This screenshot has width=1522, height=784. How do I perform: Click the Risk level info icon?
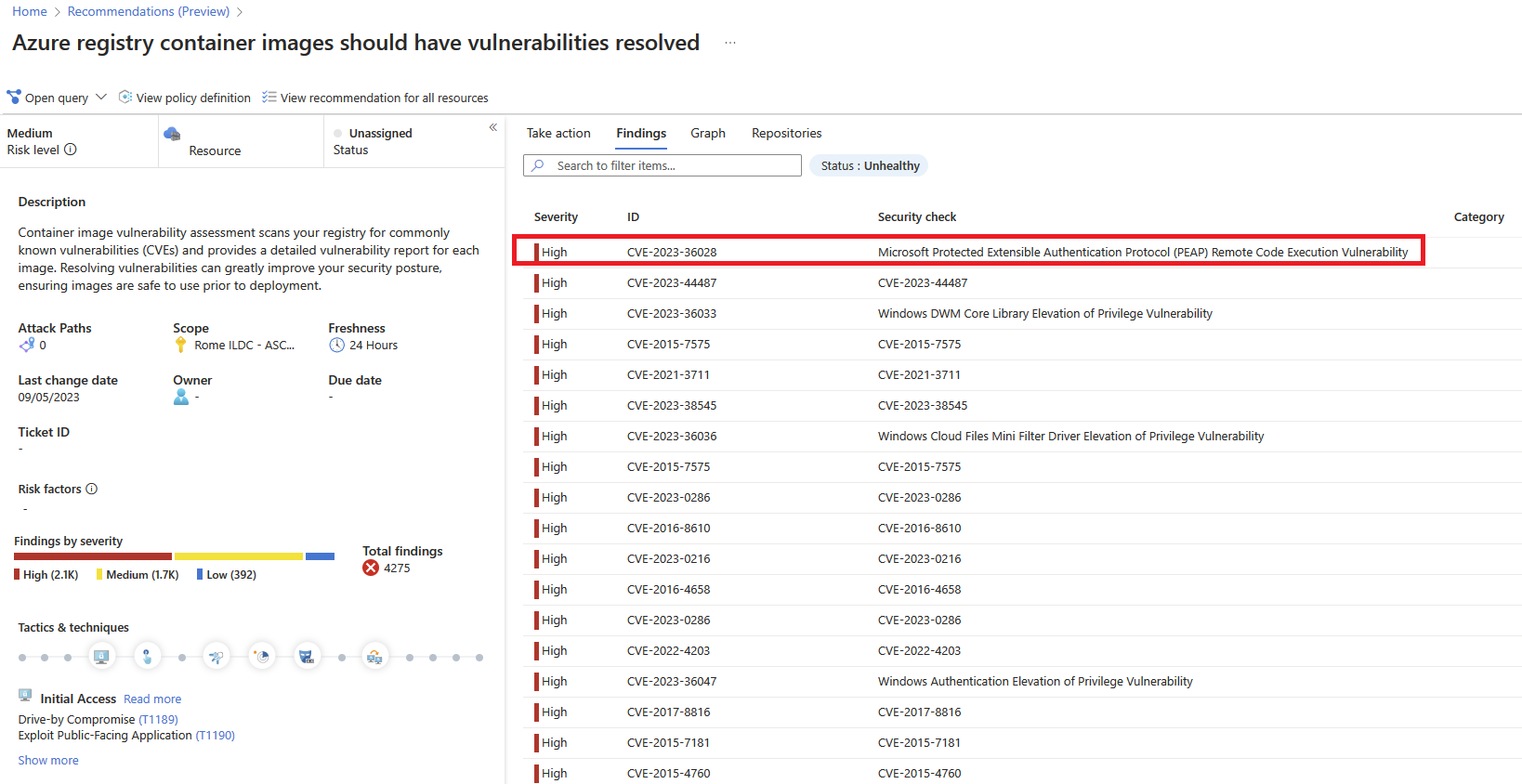(x=71, y=150)
